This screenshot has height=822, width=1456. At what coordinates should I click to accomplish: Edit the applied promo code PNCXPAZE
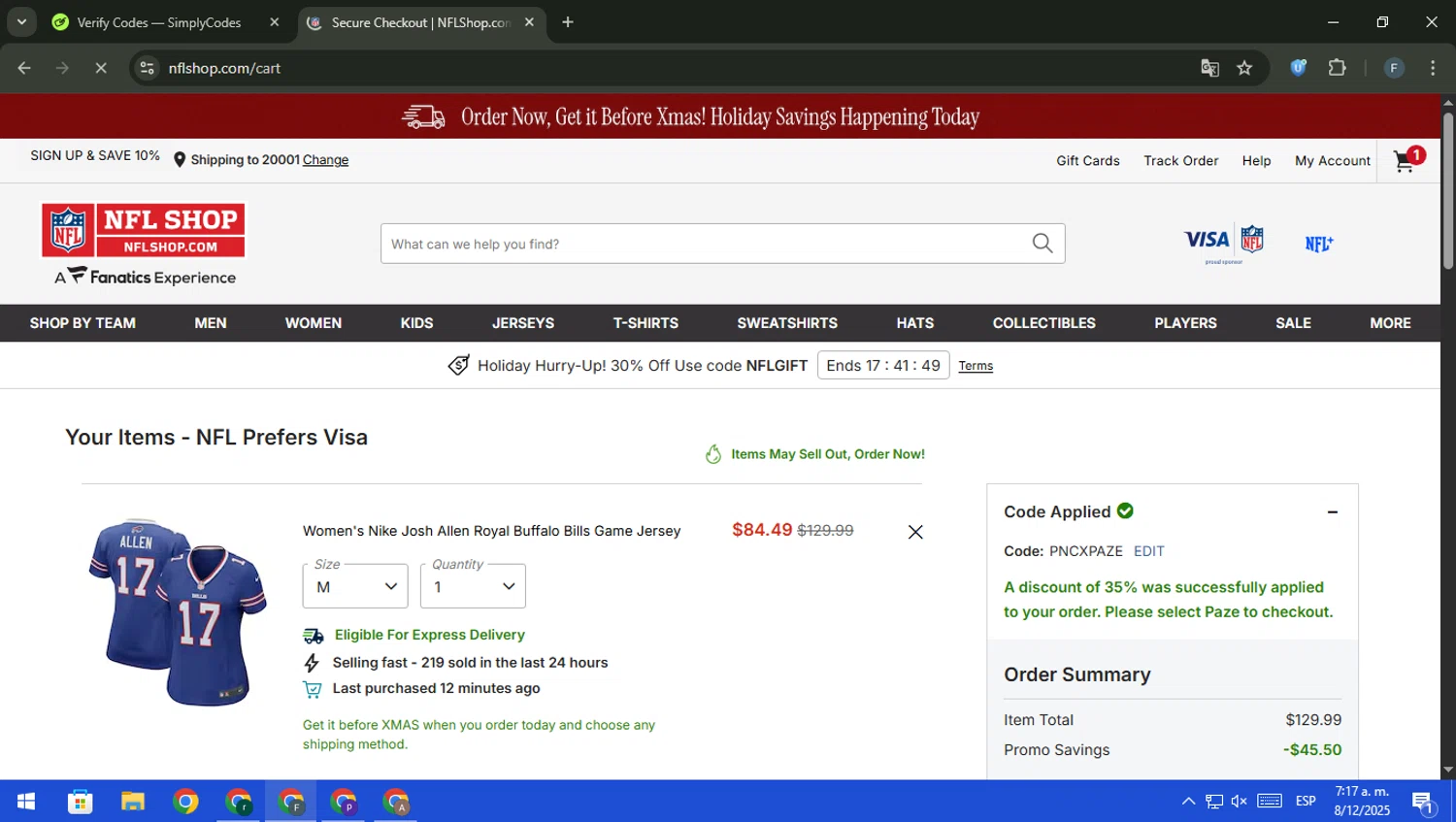coord(1148,551)
